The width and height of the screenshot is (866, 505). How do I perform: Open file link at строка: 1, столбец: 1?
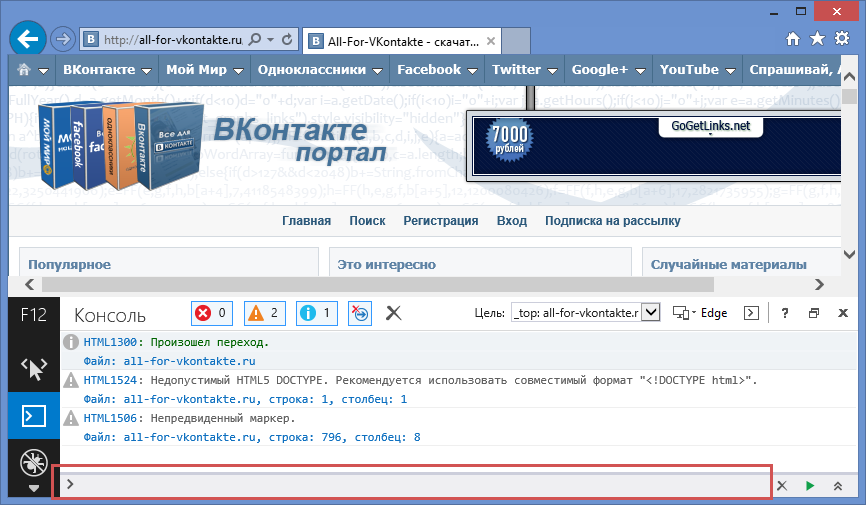[245, 399]
